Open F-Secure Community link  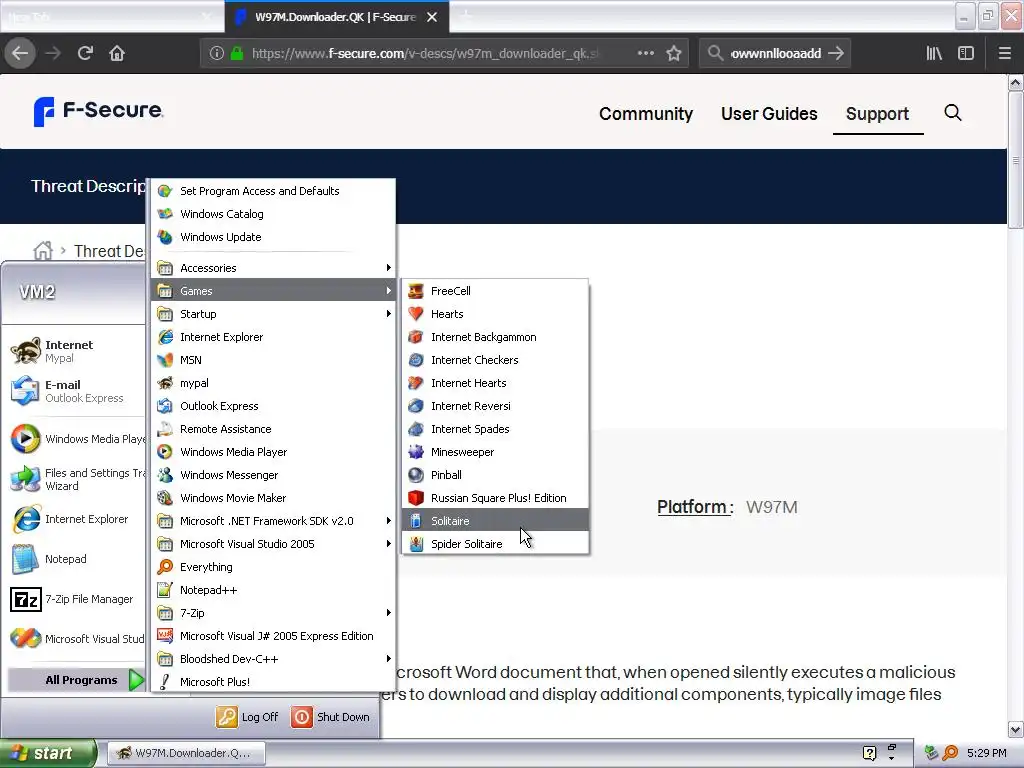tap(646, 114)
